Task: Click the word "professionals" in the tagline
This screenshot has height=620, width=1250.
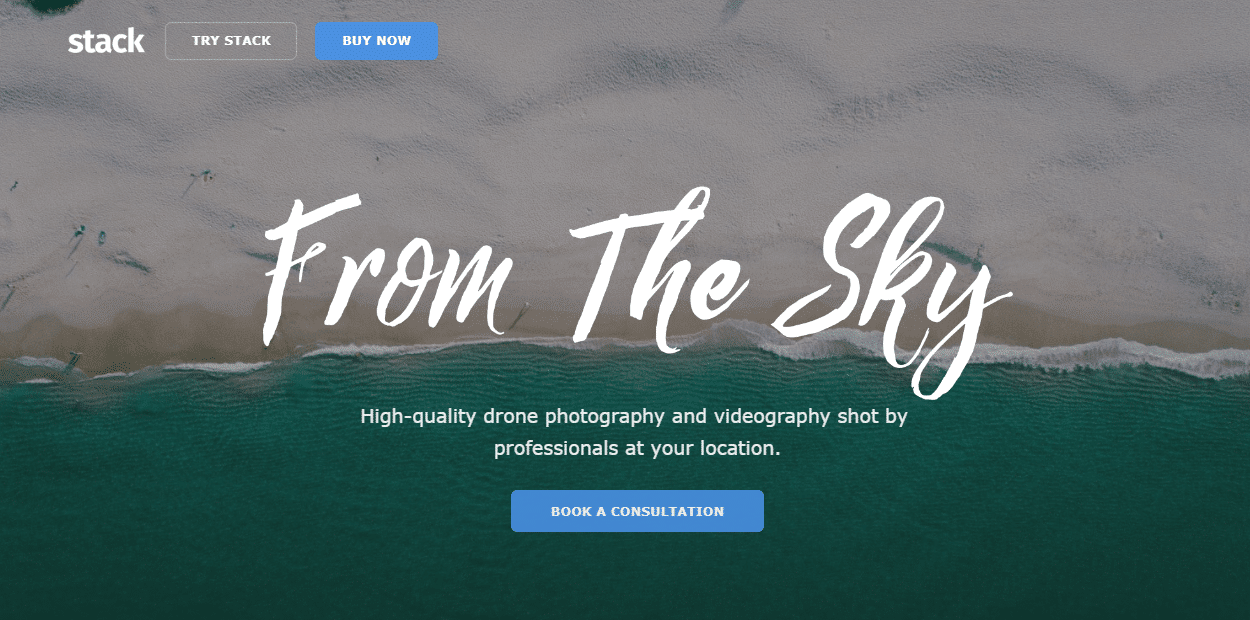Action: coord(556,448)
